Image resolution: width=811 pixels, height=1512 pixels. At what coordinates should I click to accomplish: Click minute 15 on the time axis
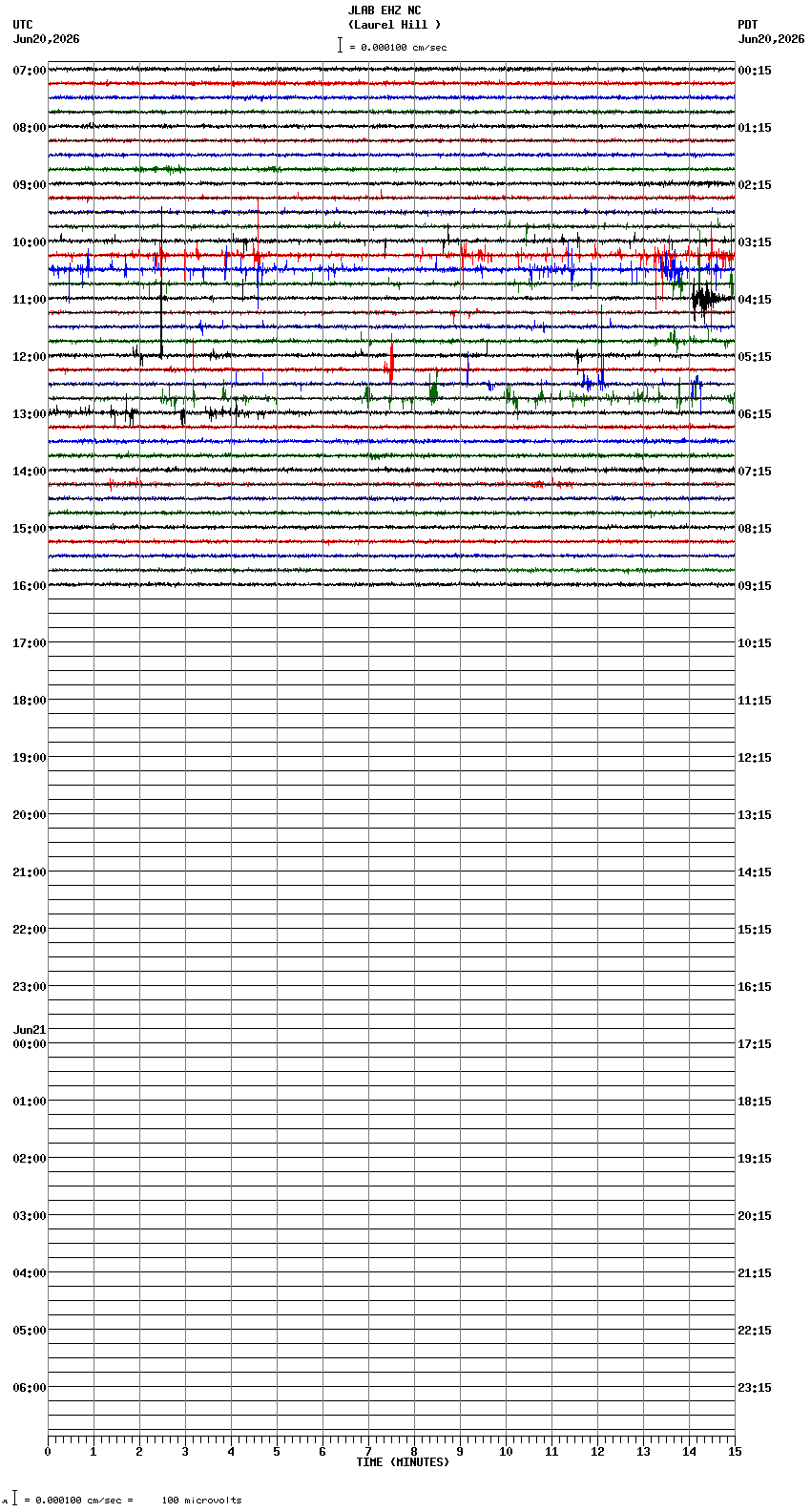point(735,1452)
